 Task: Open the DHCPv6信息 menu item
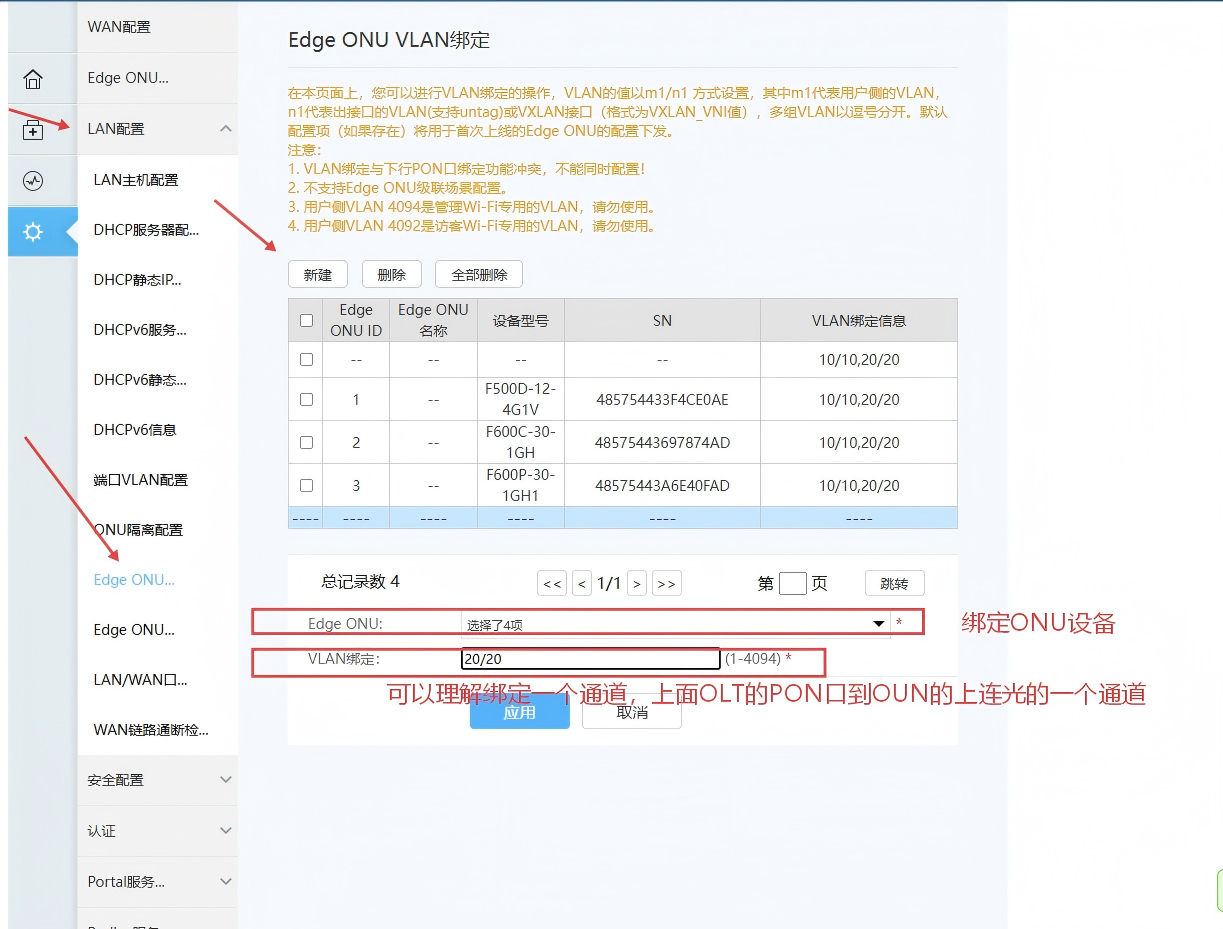pyautogui.click(x=135, y=430)
